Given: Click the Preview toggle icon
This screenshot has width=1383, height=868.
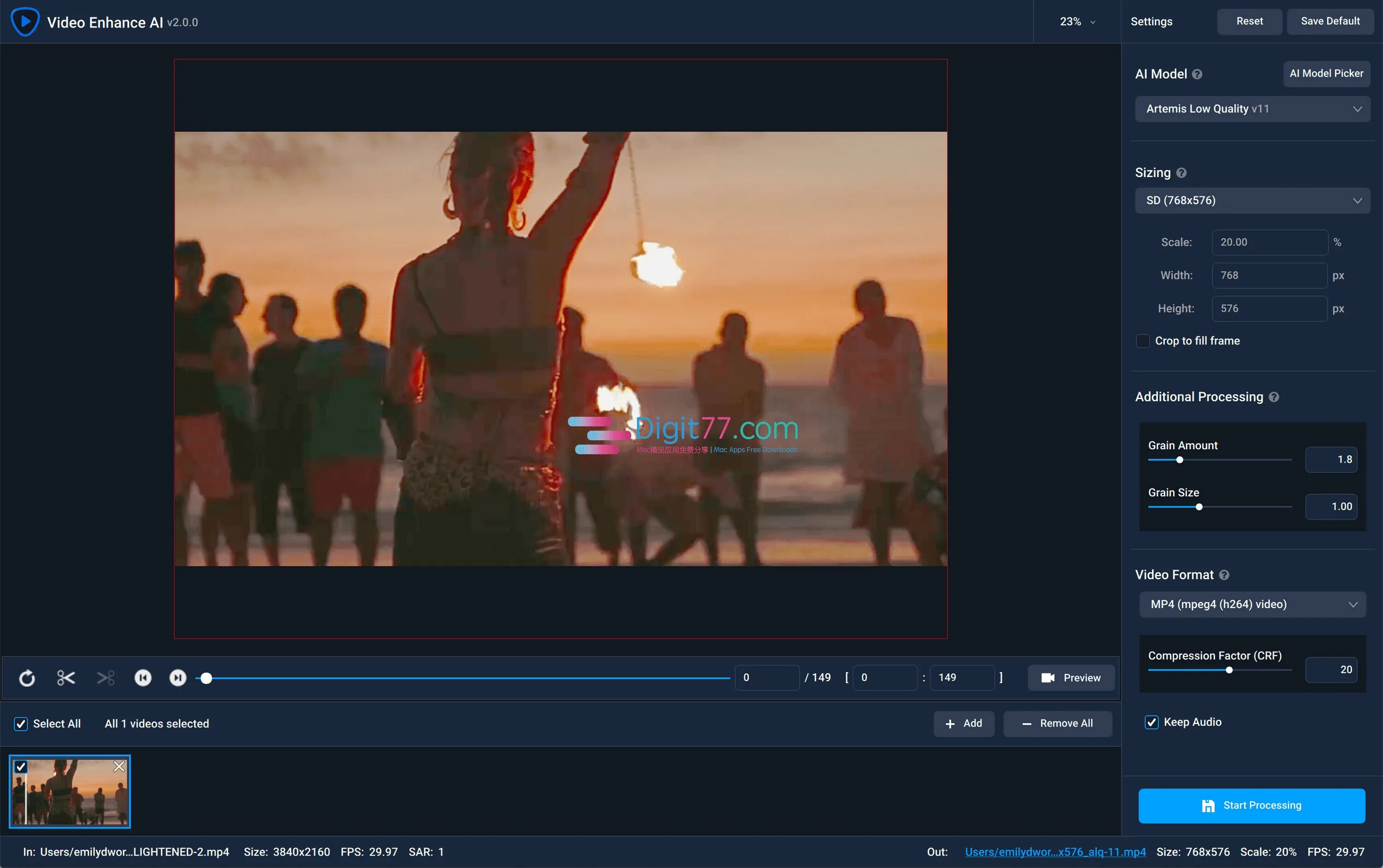Looking at the screenshot, I should (x=1048, y=678).
